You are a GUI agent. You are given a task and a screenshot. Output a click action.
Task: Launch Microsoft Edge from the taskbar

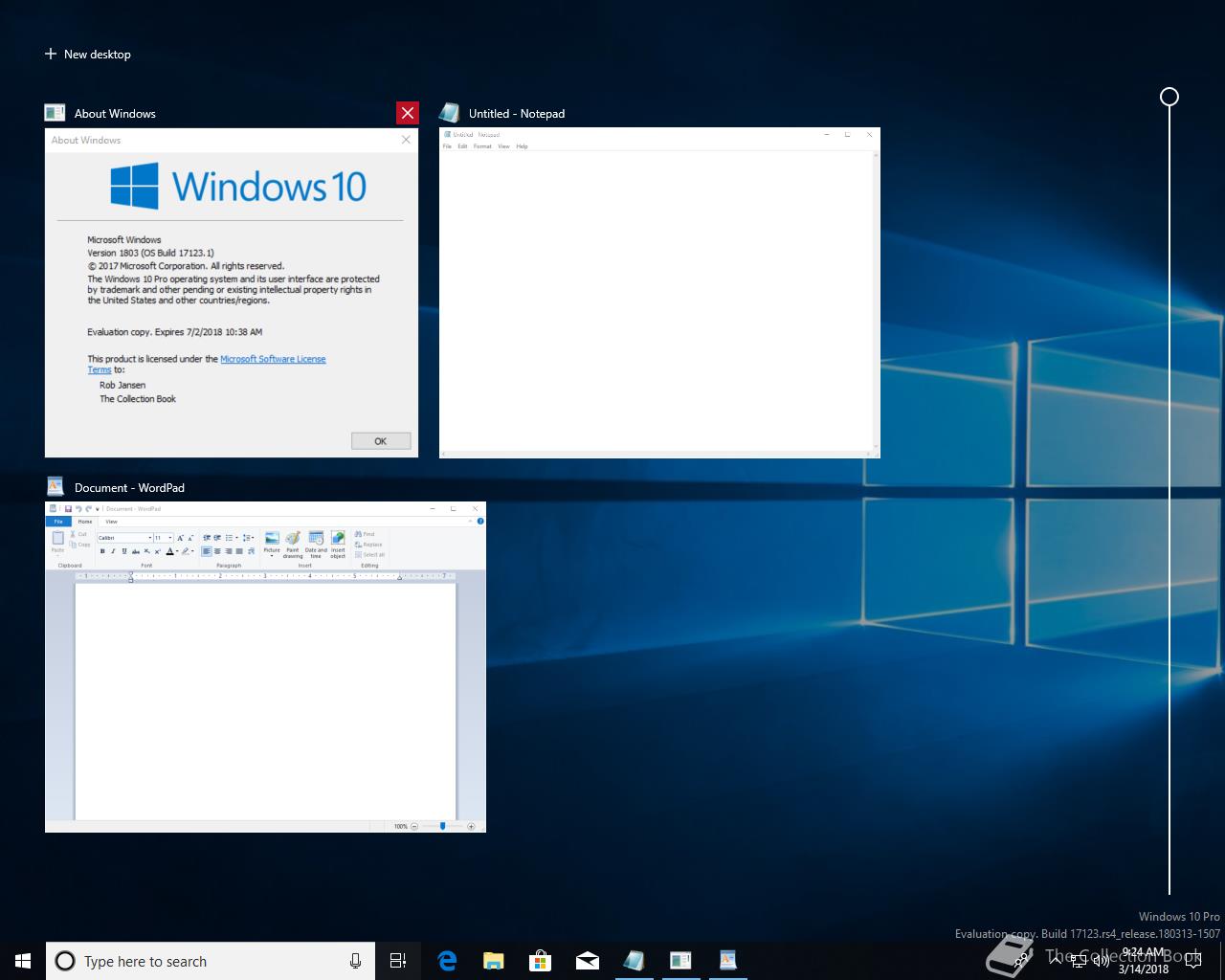click(447, 961)
